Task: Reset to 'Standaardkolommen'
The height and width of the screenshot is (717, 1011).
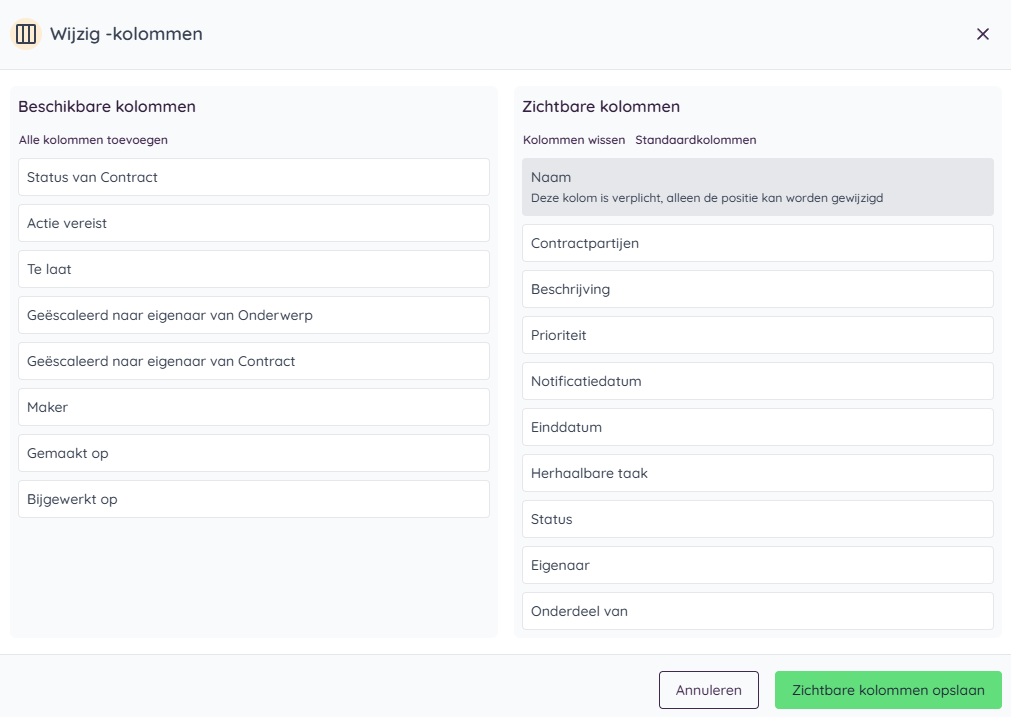Action: 695,140
